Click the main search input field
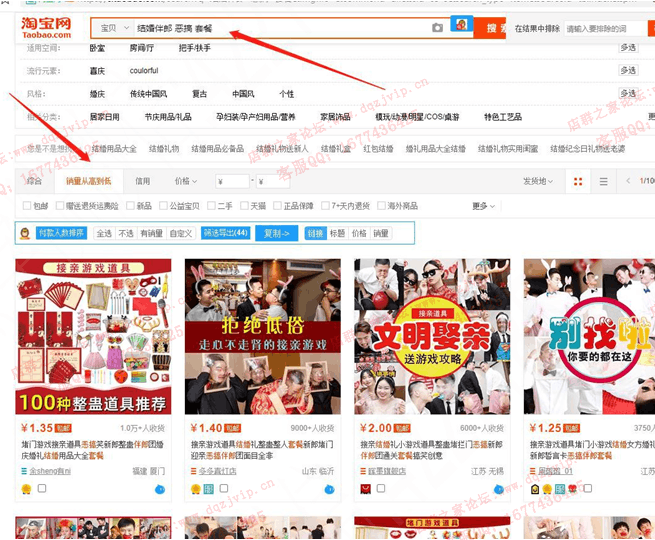 [x=282, y=28]
